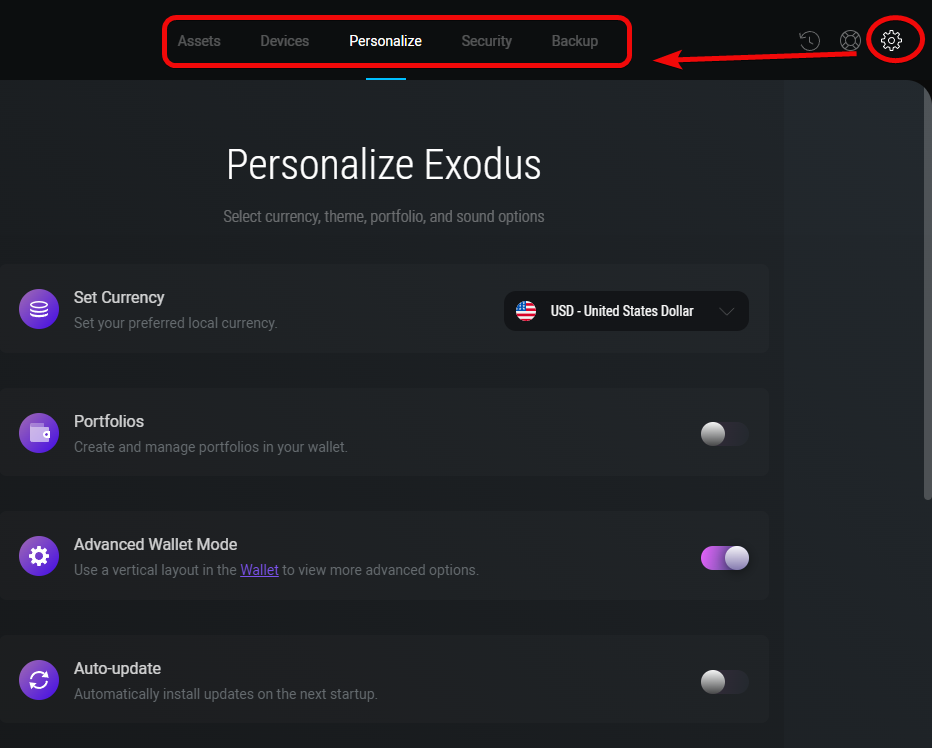Go to the Devices tab
This screenshot has height=748, width=932.
pyautogui.click(x=284, y=41)
